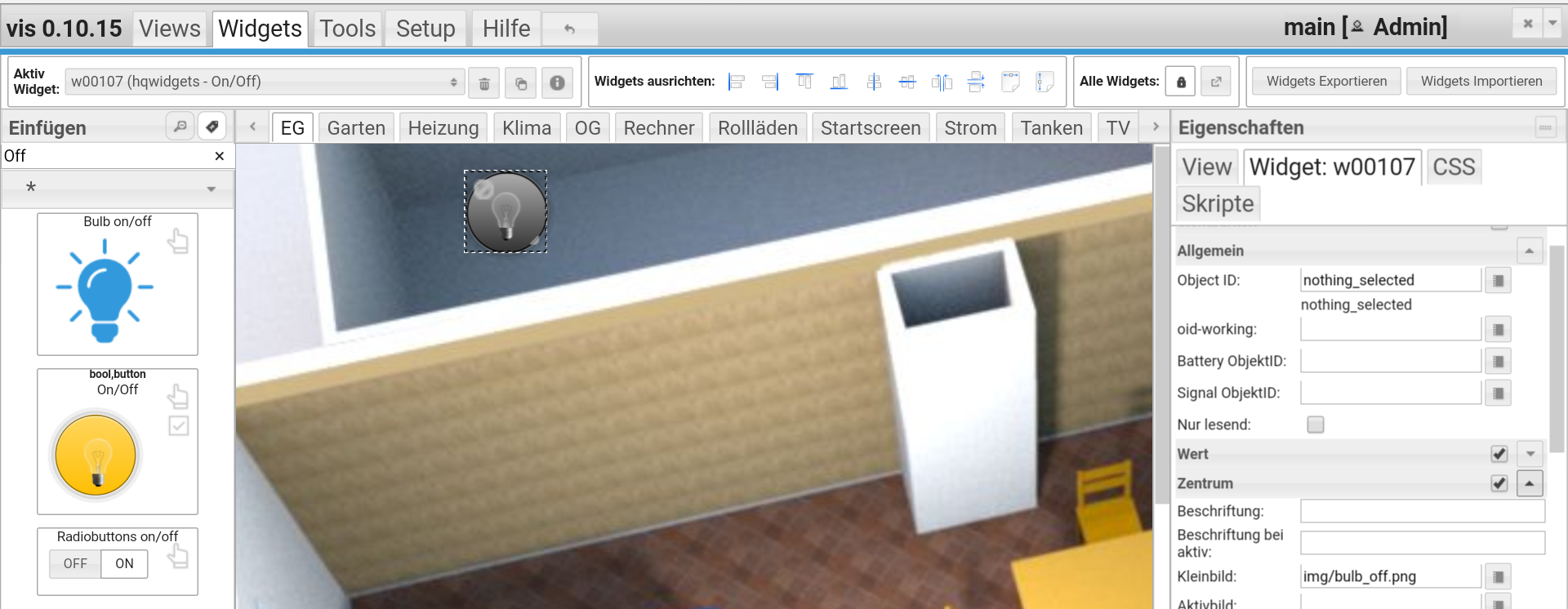Collapse the Allgemein section
Image resolution: width=1568 pixels, height=609 pixels.
pyautogui.click(x=1529, y=251)
